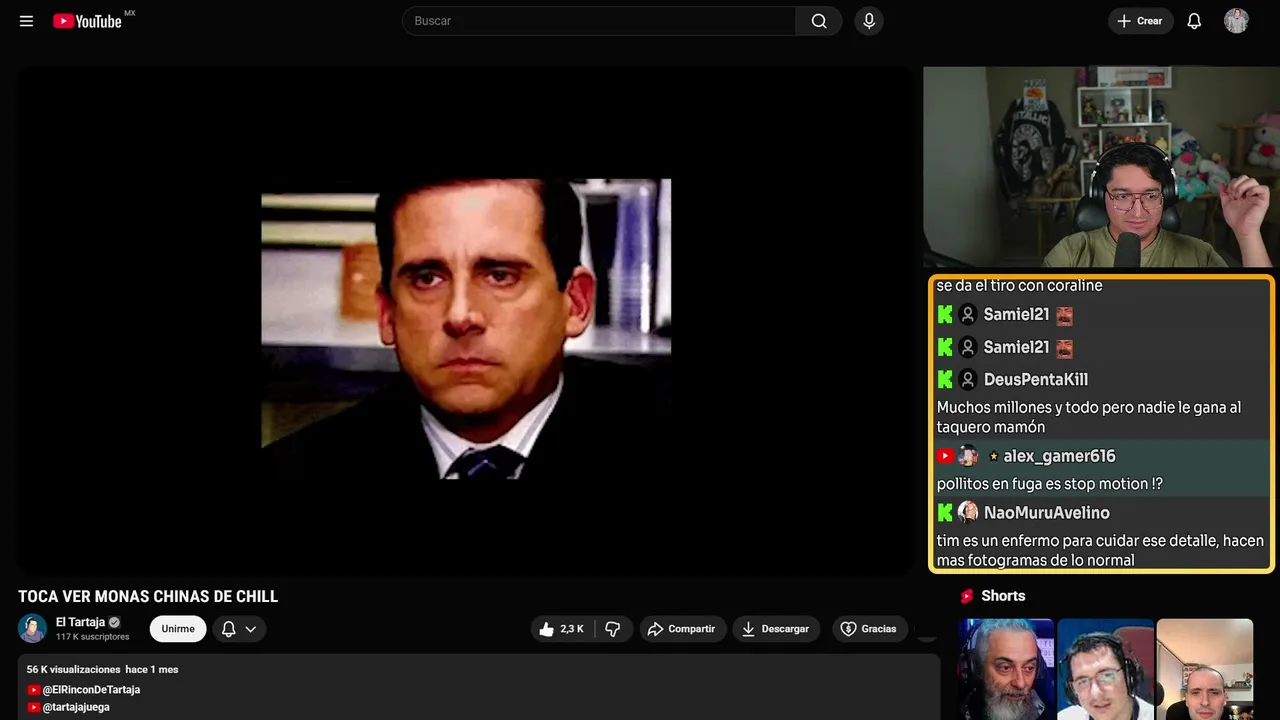
Task: Click the magnifier search button
Action: coord(819,21)
